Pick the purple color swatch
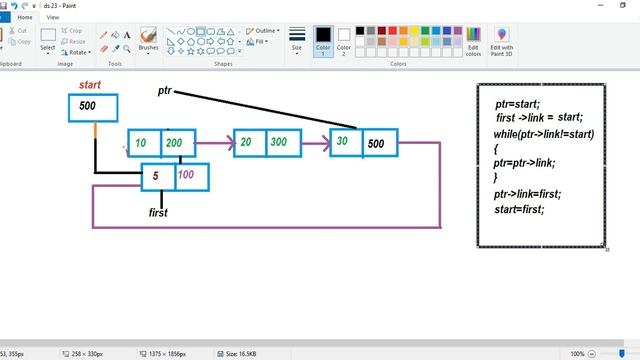Screen dimensions: 640x360 click(458, 31)
